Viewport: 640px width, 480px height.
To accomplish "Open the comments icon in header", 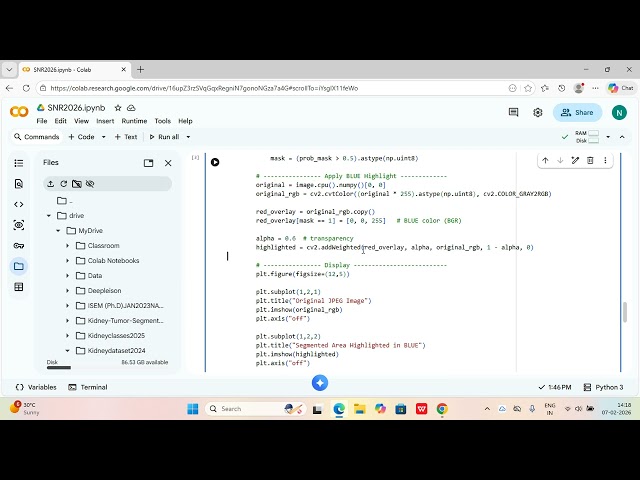I will (x=513, y=113).
